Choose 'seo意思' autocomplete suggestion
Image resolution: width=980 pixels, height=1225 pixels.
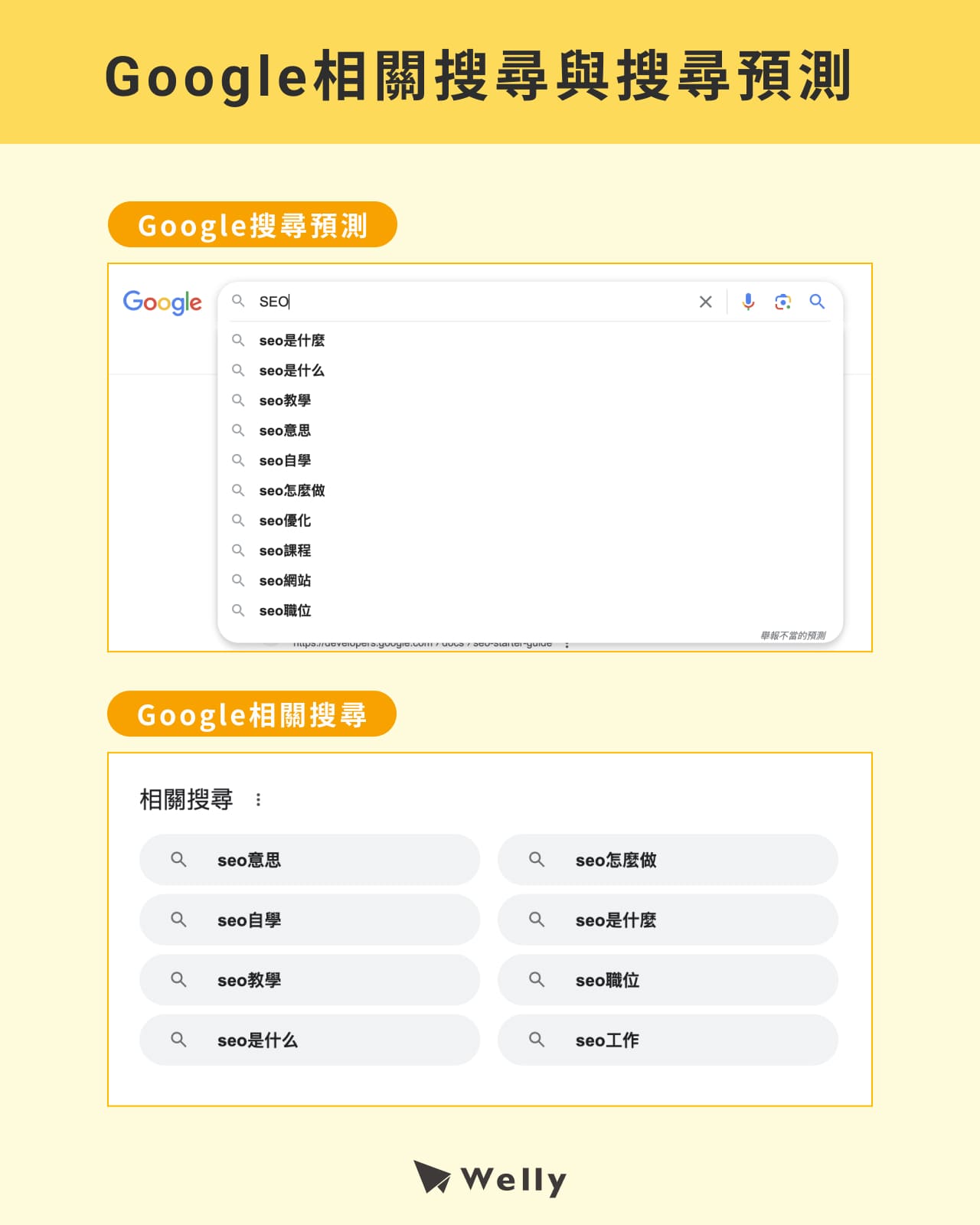pyautogui.click(x=530, y=430)
